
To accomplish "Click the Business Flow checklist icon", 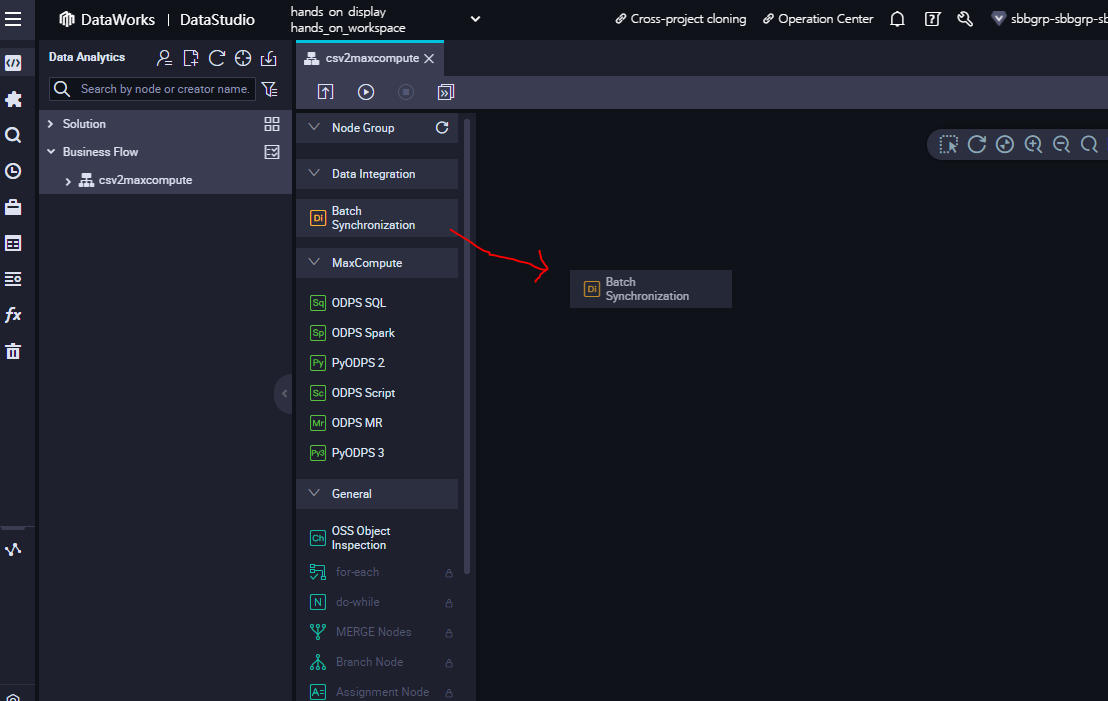I will click(271, 152).
